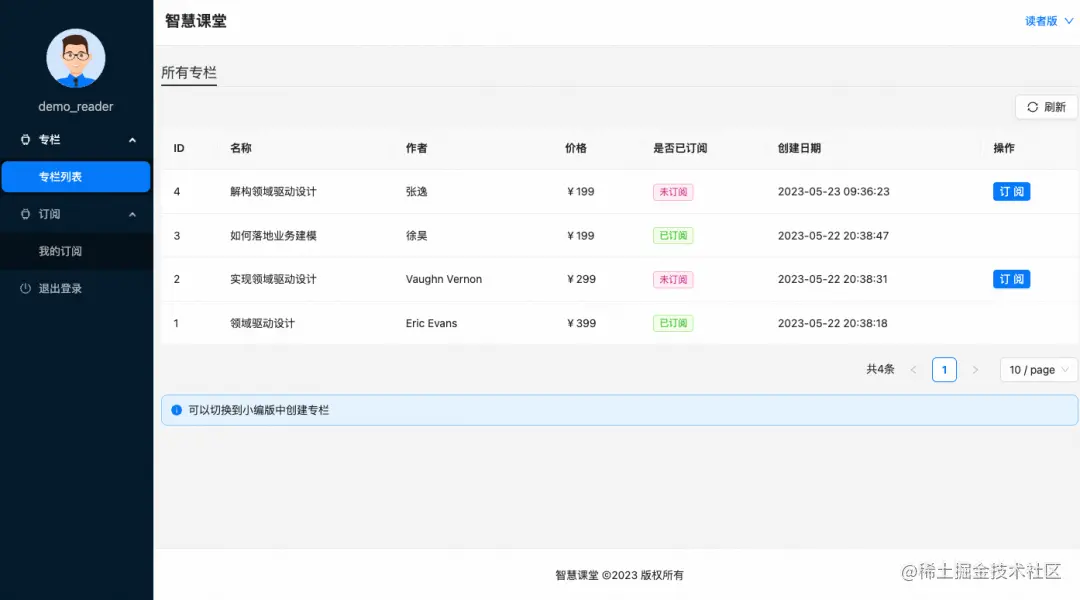Click the previous page arrow in pagination
1080x600 pixels.
click(x=915, y=369)
